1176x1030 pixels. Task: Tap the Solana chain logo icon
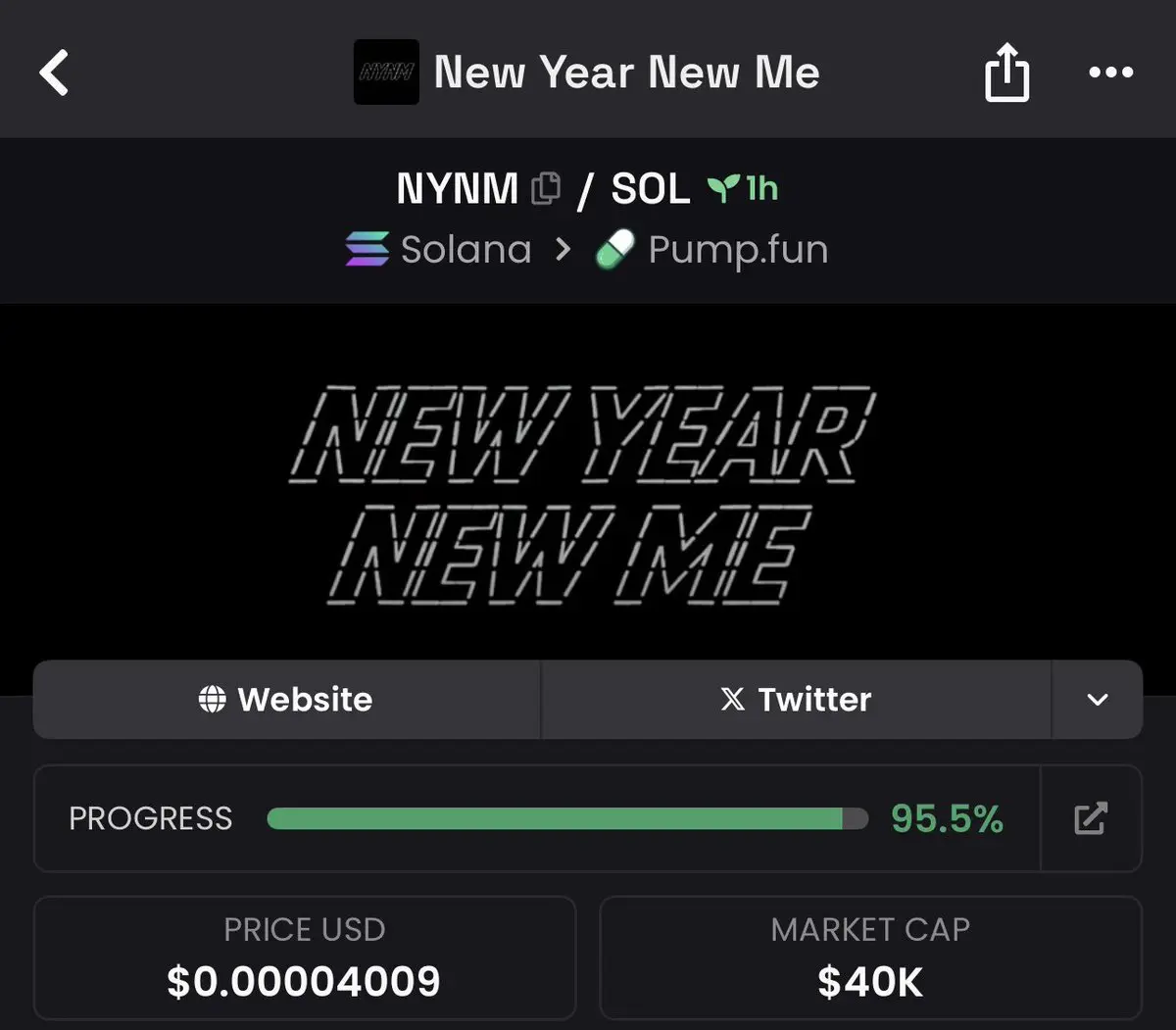point(367,249)
